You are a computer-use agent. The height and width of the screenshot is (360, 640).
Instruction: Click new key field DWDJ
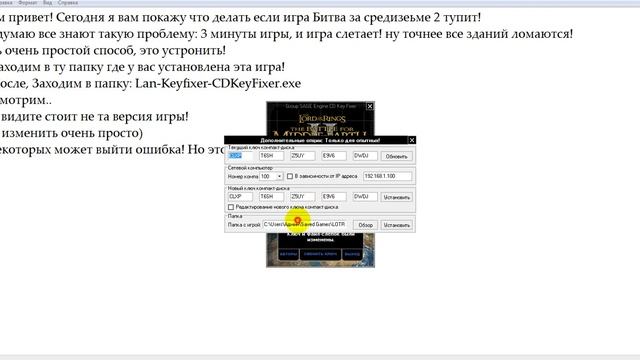click(x=365, y=196)
